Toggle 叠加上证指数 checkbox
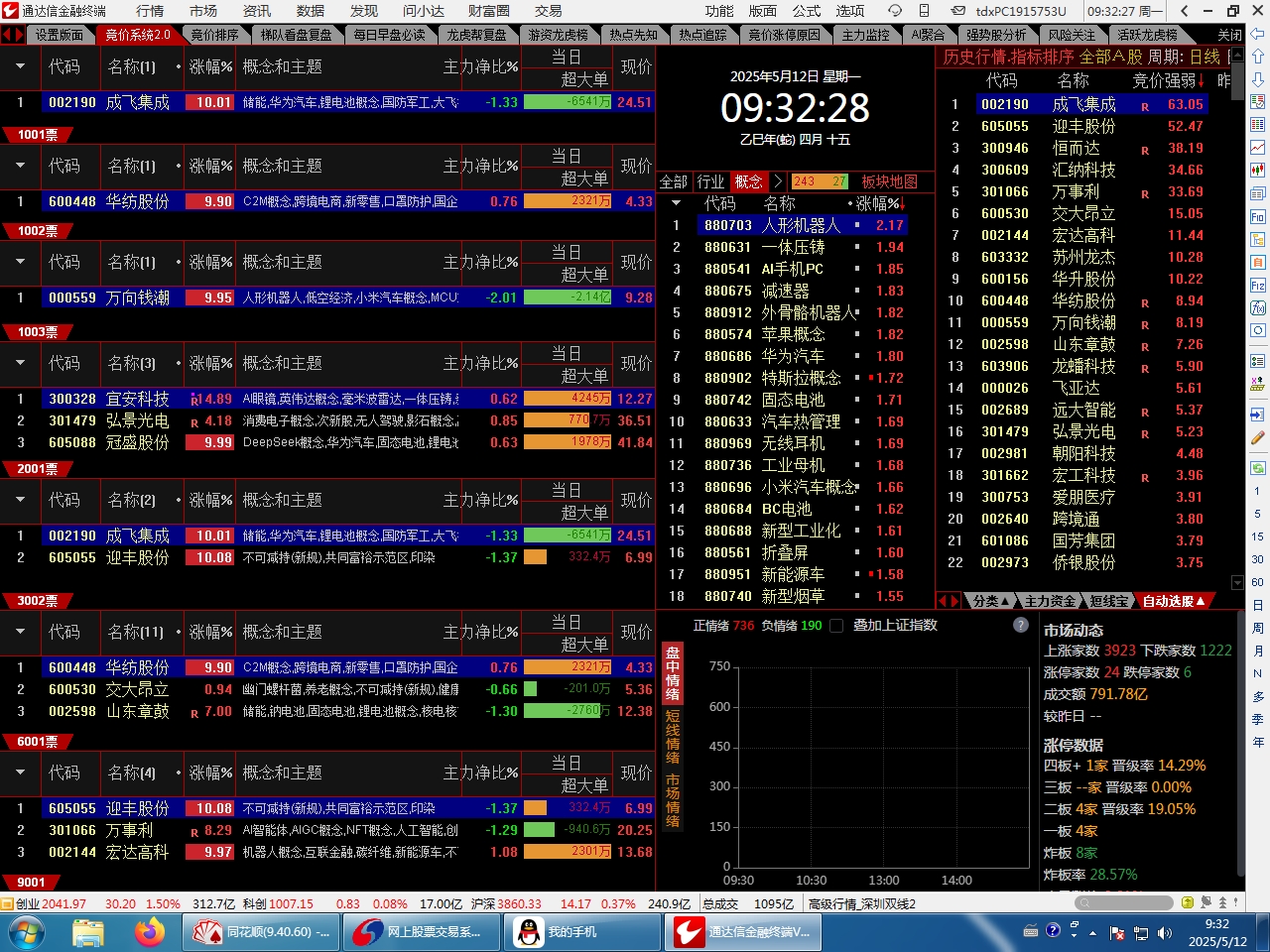The height and width of the screenshot is (952, 1270). [836, 626]
